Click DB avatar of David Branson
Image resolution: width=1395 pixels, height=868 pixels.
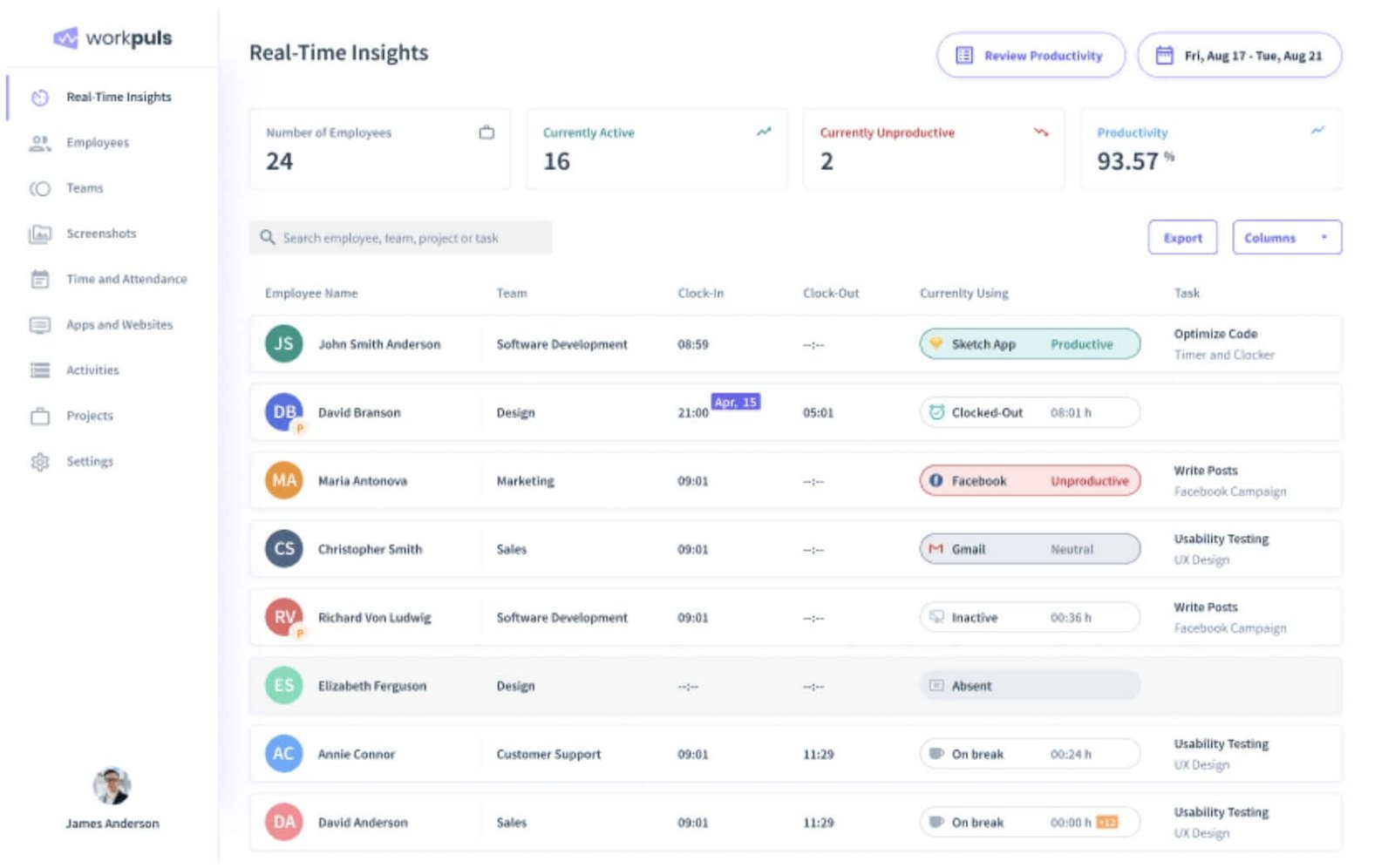pos(284,412)
